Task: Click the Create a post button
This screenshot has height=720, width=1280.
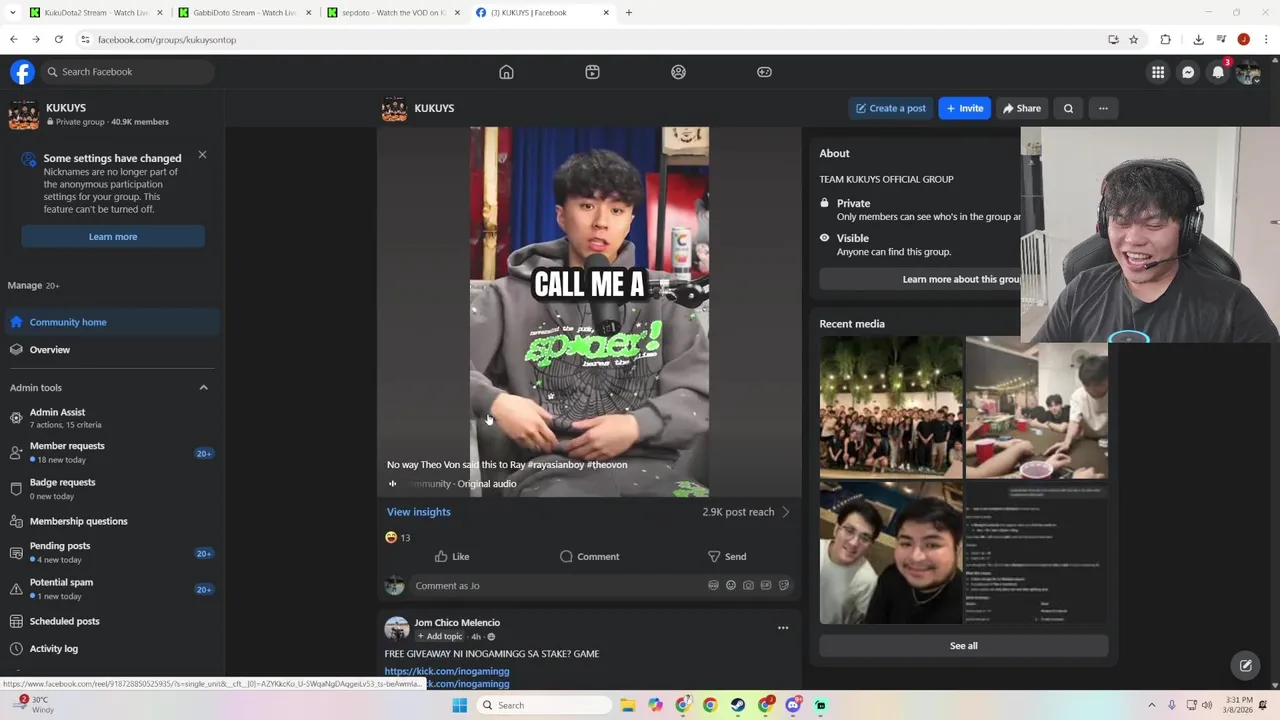Action: click(x=890, y=108)
